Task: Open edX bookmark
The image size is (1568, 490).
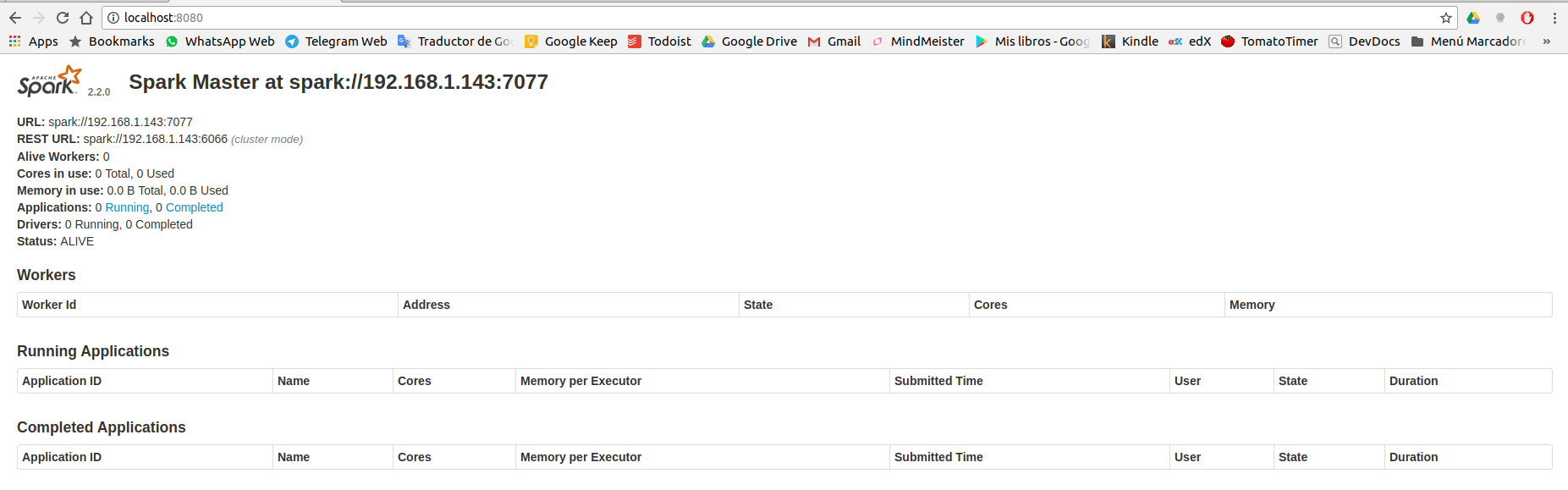Action: pos(1190,41)
